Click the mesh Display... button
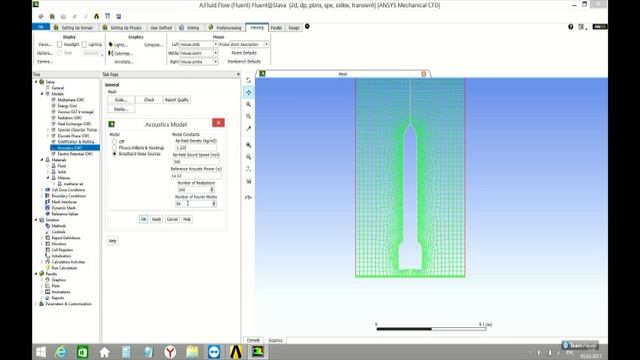Screen dimensions: 640x360 tap(121, 109)
